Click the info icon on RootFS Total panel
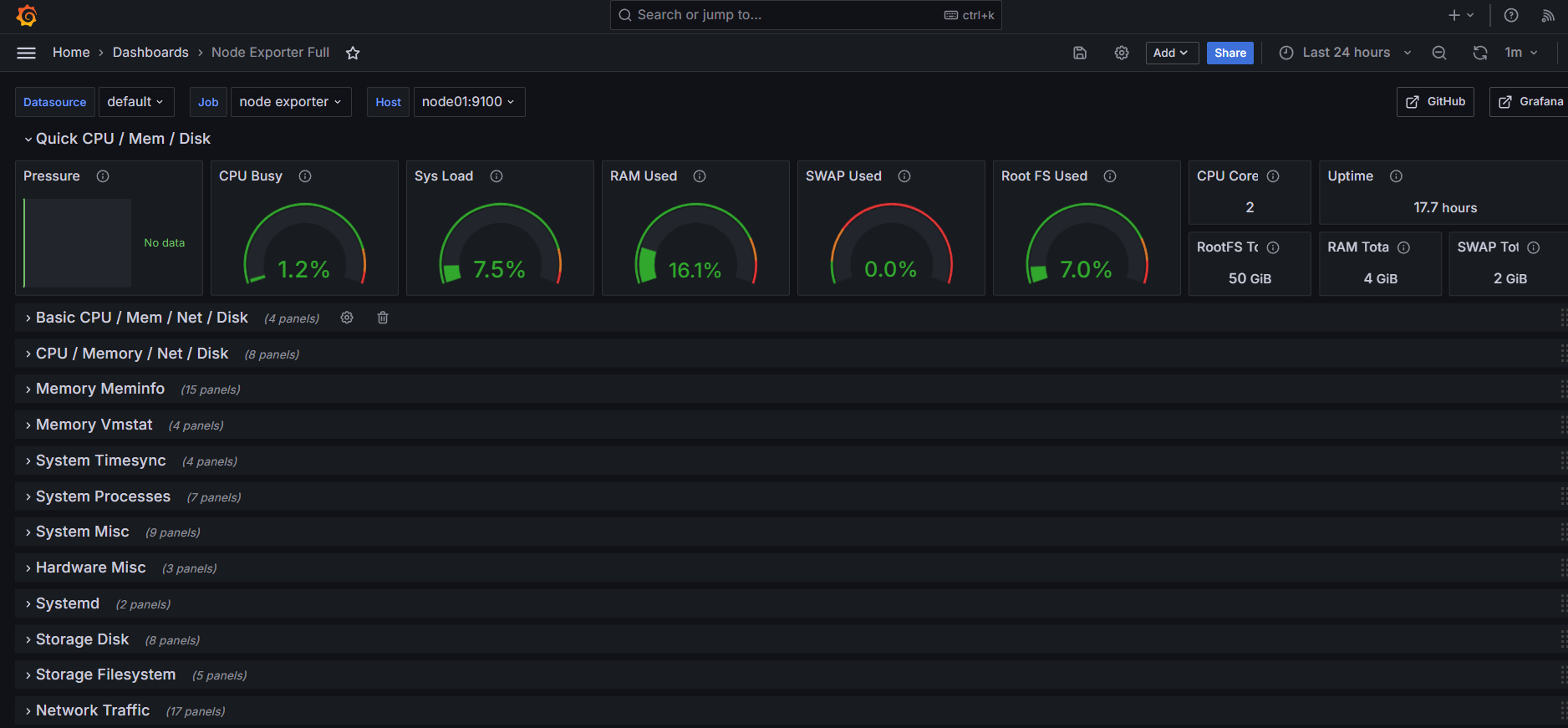Screen dimensions: 1568x728 (x=1273, y=247)
